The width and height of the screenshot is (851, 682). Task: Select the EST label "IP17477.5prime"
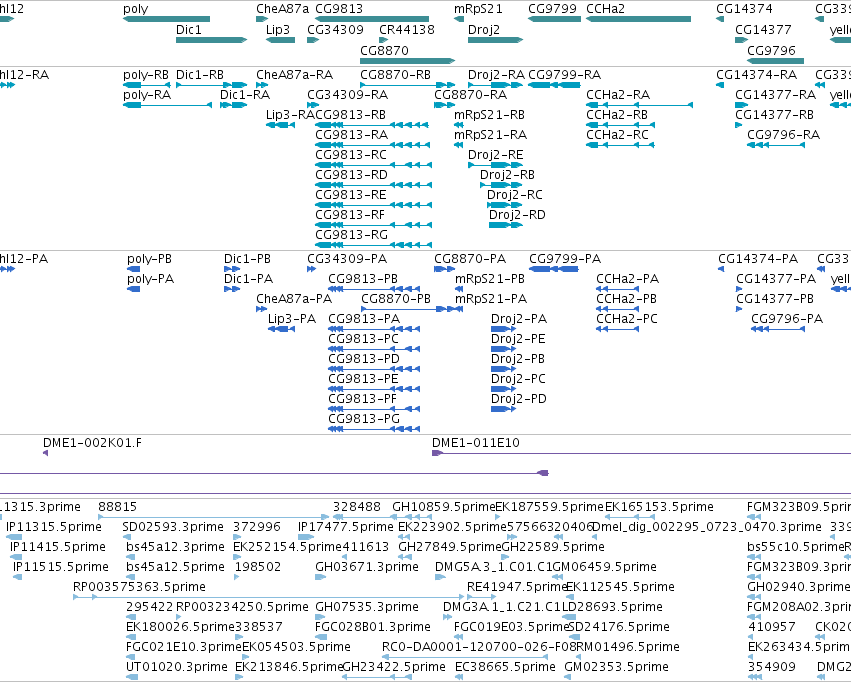346,527
